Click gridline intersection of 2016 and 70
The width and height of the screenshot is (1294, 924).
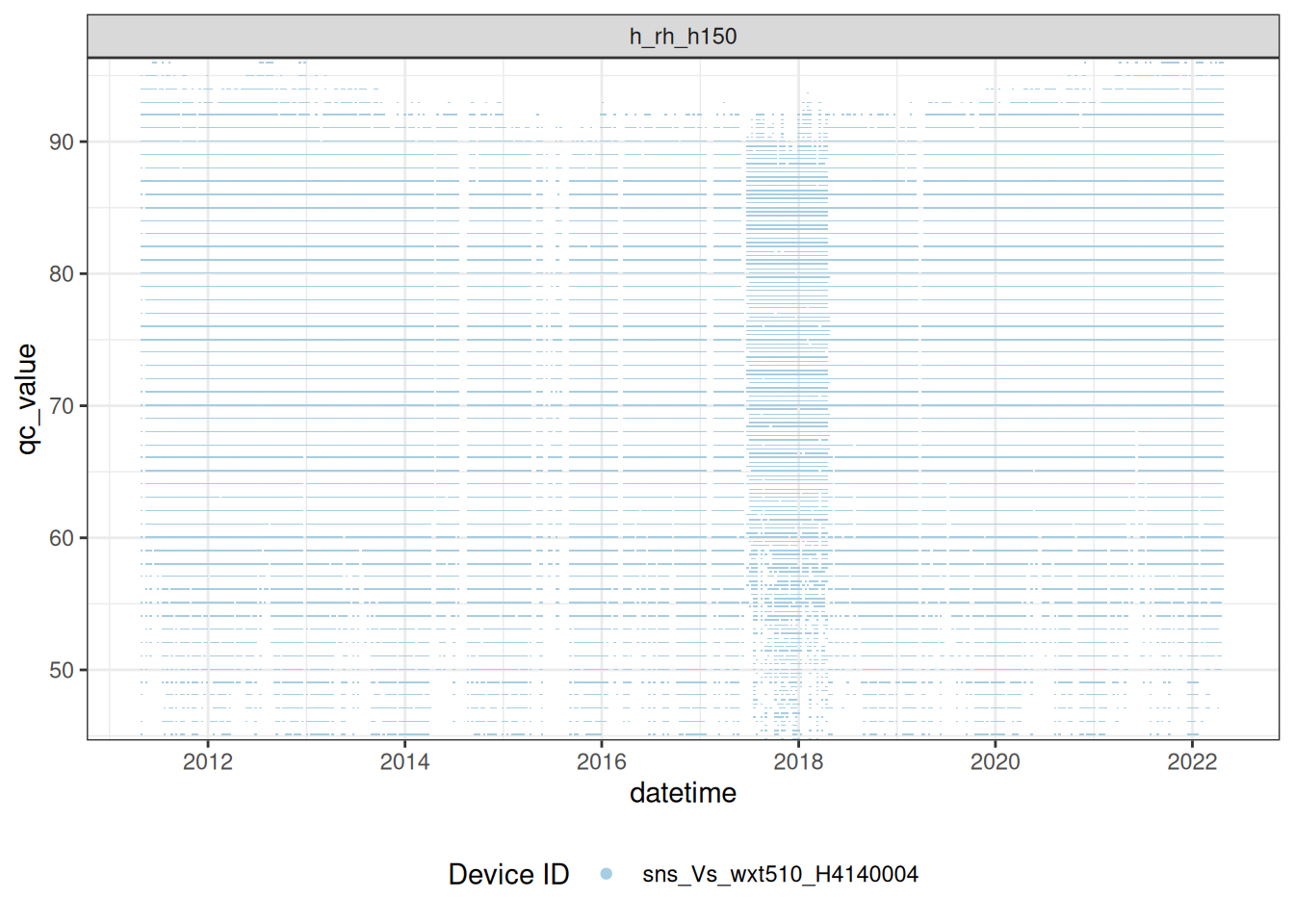coord(602,405)
